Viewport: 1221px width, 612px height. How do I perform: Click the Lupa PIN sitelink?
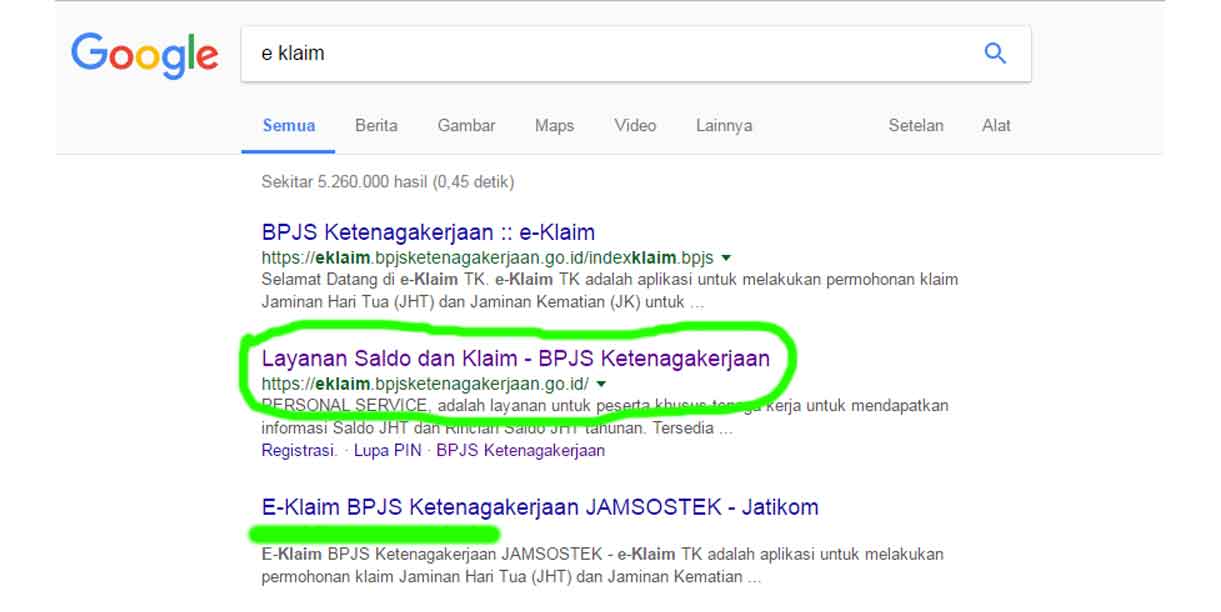point(388,451)
